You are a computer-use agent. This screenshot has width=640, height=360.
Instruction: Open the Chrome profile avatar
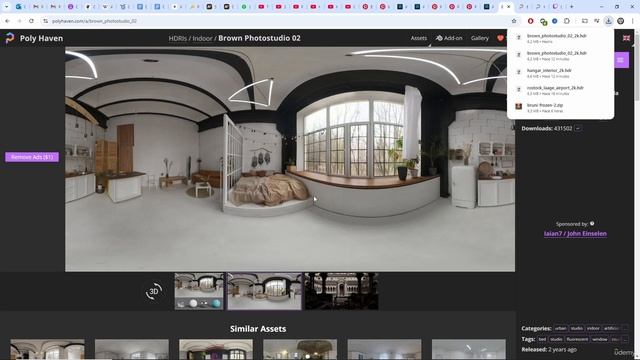click(x=620, y=21)
